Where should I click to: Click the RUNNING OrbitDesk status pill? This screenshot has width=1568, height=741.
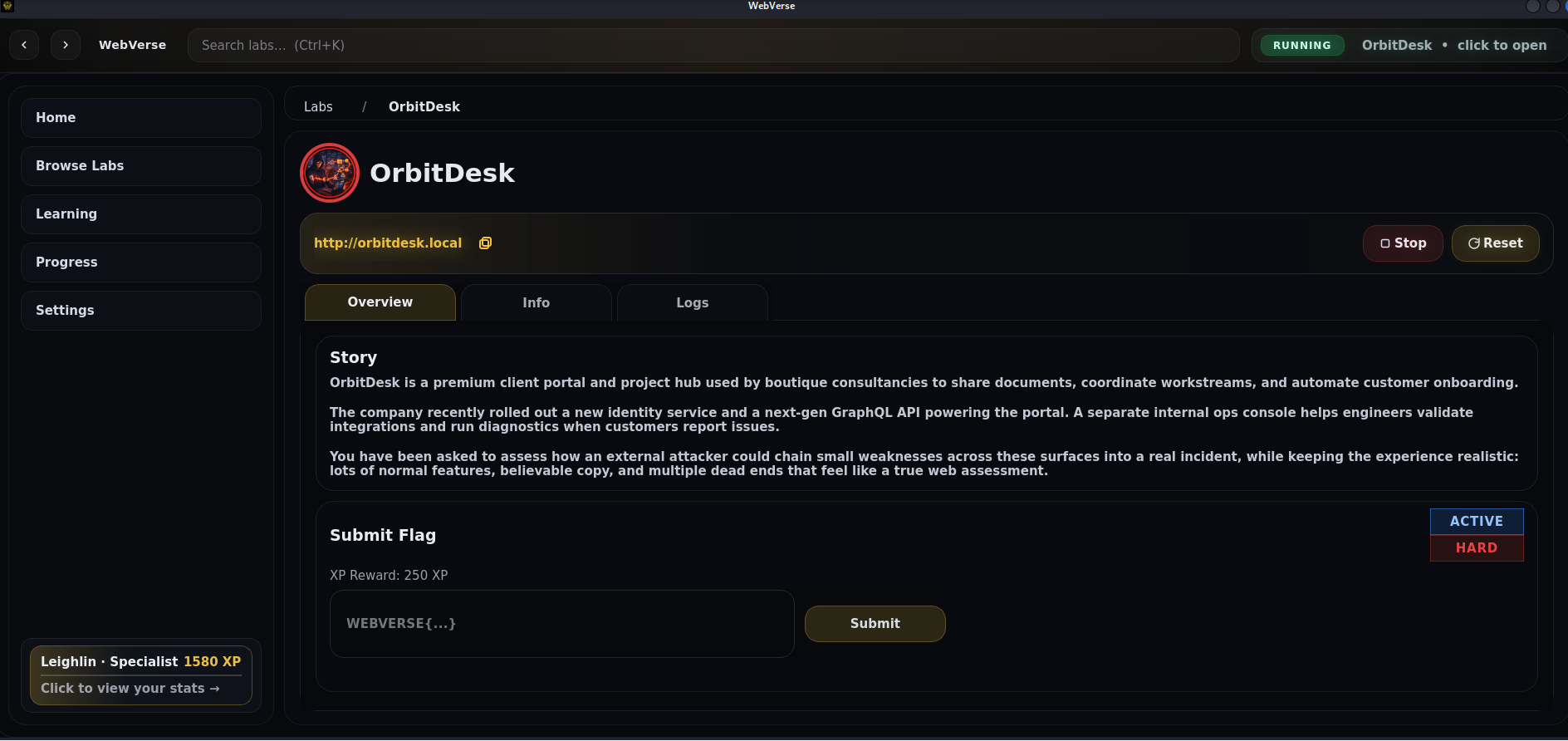click(1409, 46)
